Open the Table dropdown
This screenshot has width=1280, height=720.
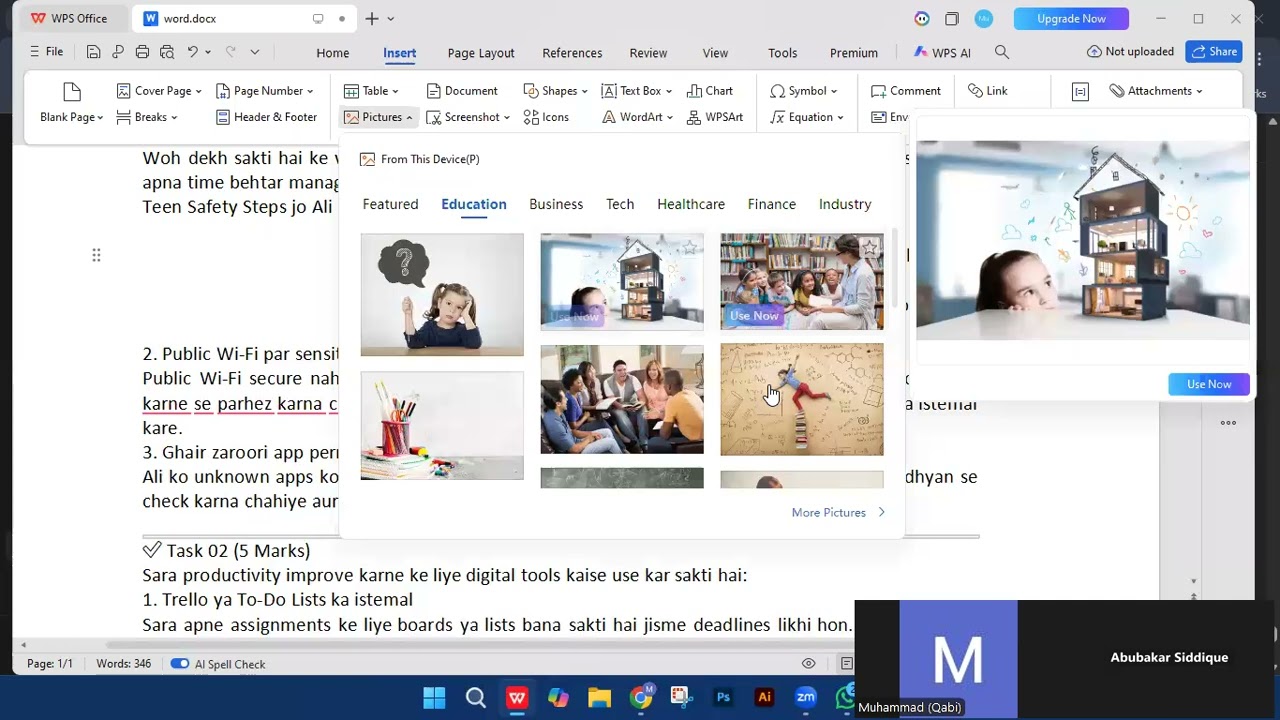(371, 91)
